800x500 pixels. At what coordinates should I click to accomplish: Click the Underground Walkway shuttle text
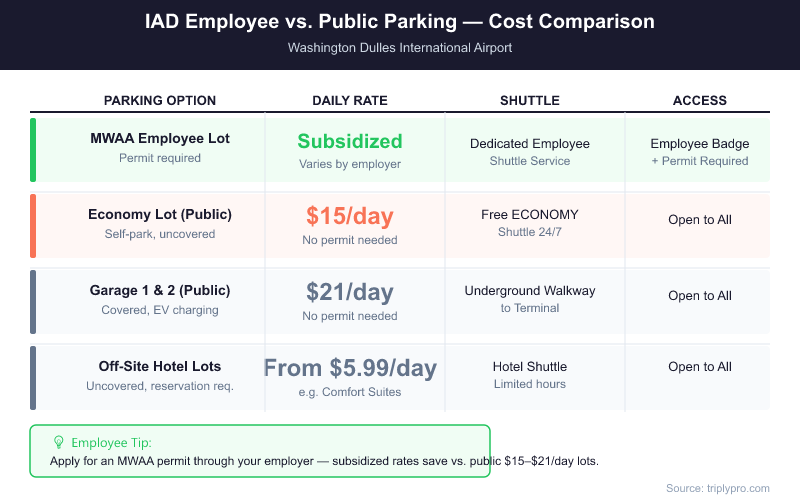(530, 291)
